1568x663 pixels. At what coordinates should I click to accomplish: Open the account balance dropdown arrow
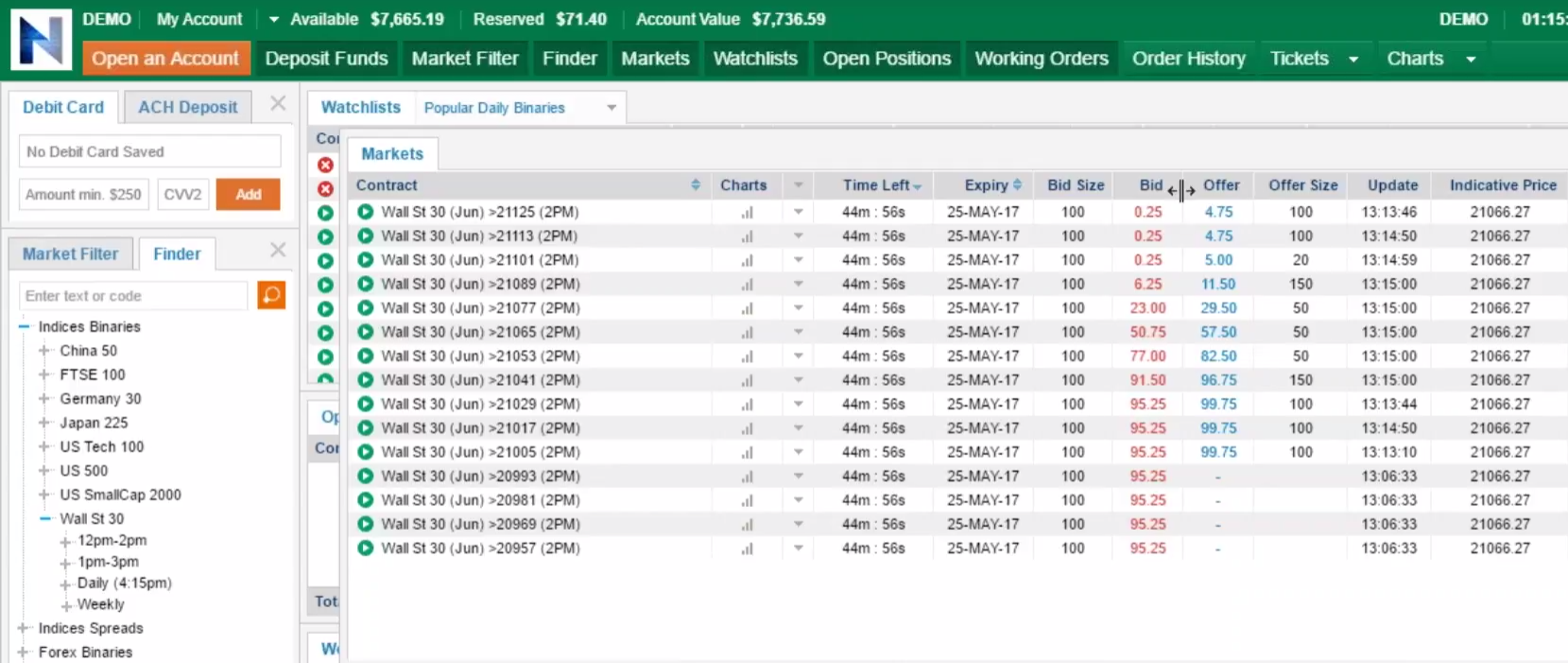(x=273, y=19)
